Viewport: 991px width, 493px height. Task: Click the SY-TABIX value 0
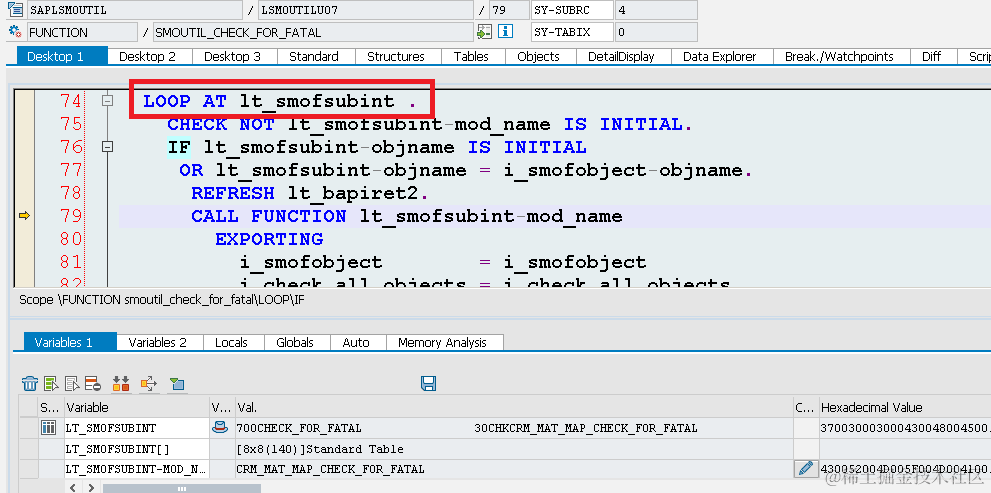coord(656,32)
